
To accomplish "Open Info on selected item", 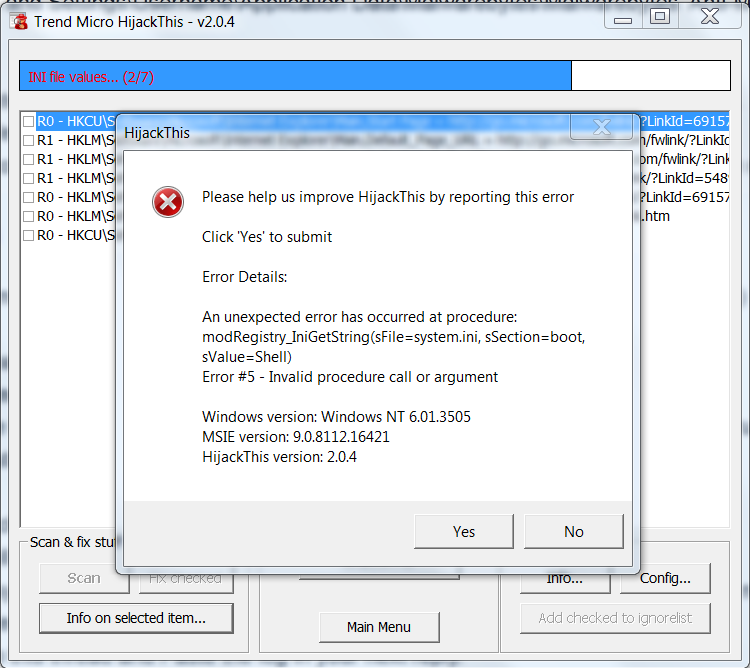I will click(136, 618).
